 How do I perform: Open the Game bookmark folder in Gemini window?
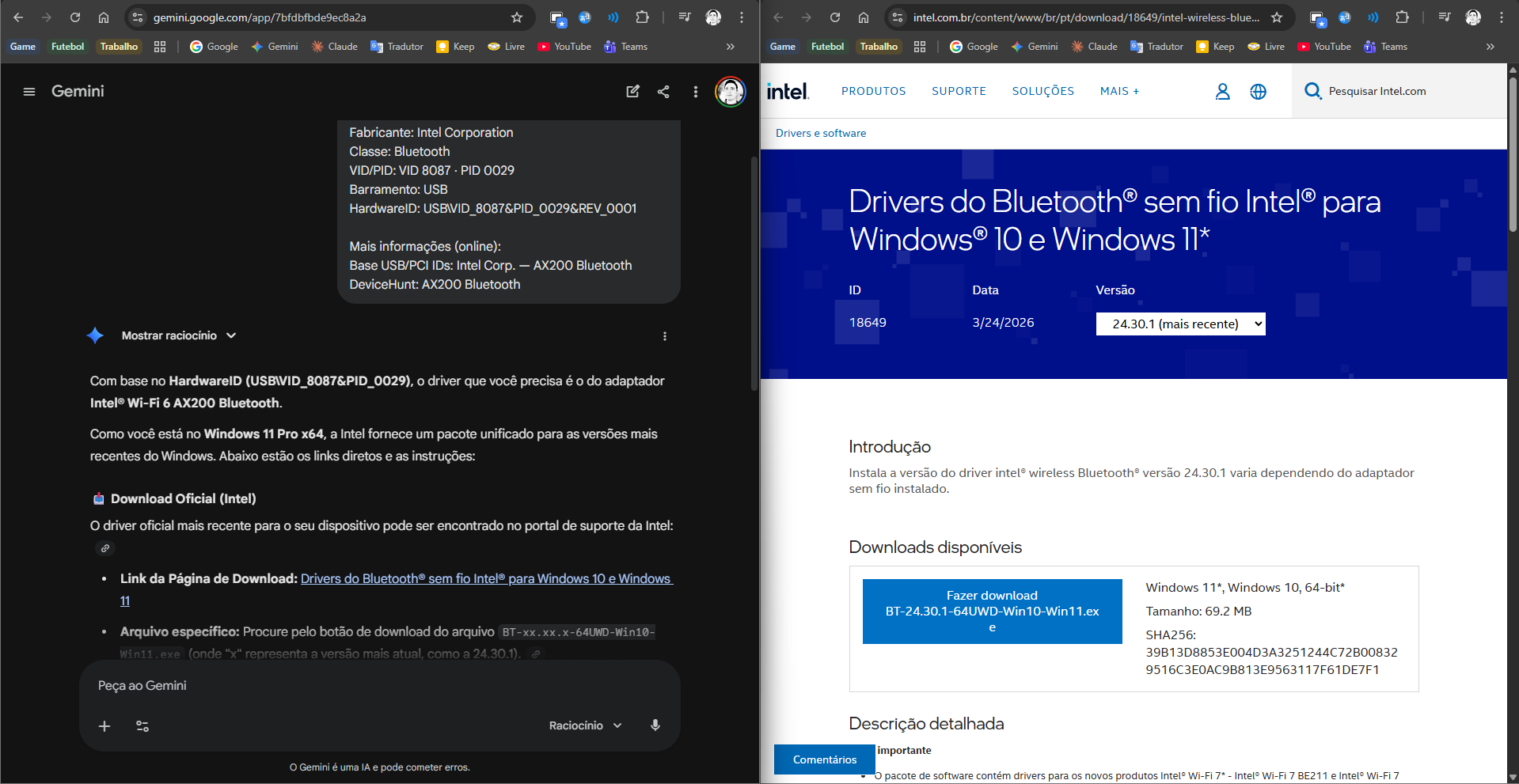click(x=23, y=47)
